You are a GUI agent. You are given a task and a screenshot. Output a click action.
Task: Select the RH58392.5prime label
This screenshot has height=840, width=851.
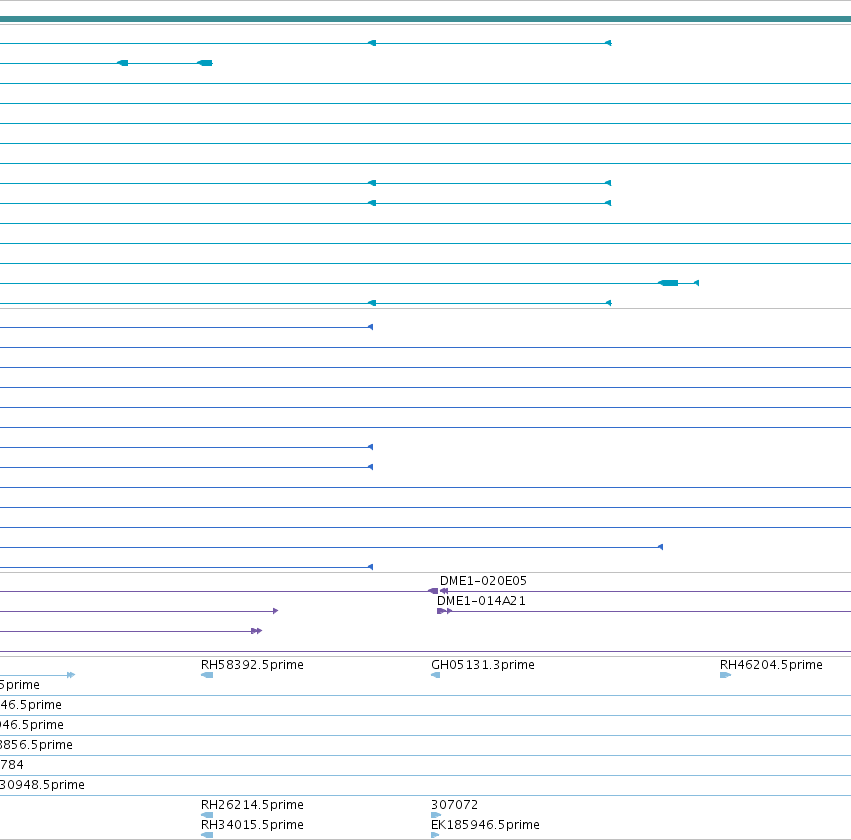point(252,665)
